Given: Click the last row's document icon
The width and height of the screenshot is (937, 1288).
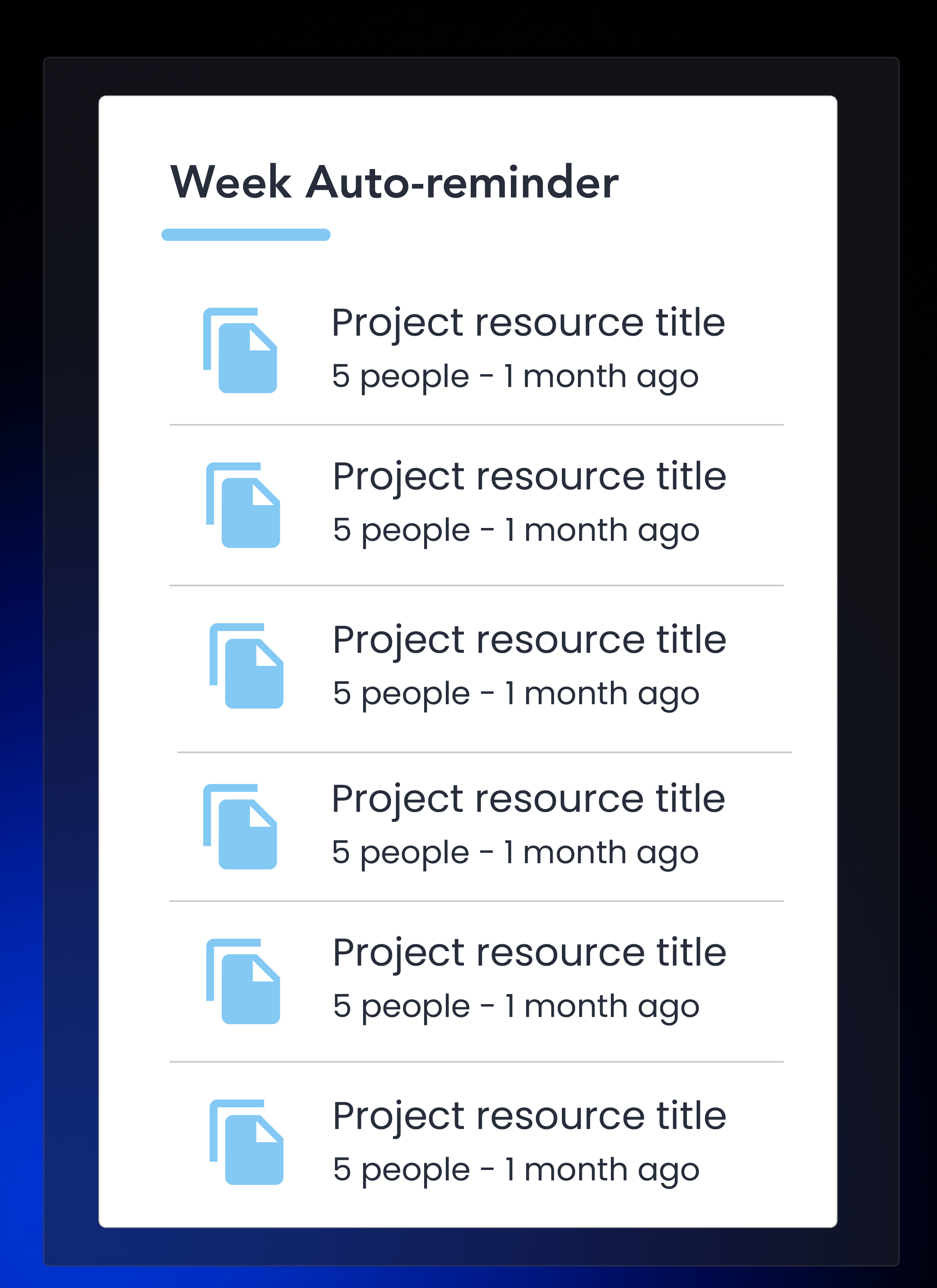Looking at the screenshot, I should [247, 1142].
